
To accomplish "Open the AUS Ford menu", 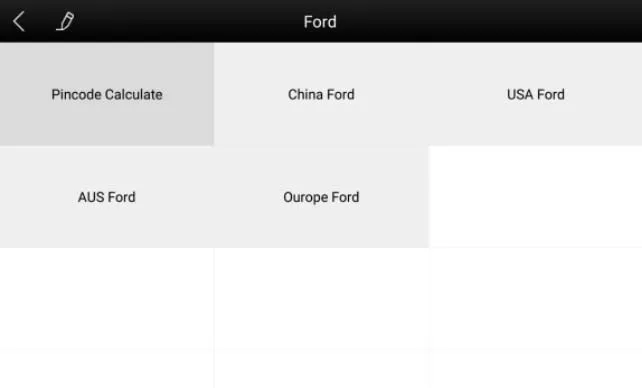I will 107,197.
